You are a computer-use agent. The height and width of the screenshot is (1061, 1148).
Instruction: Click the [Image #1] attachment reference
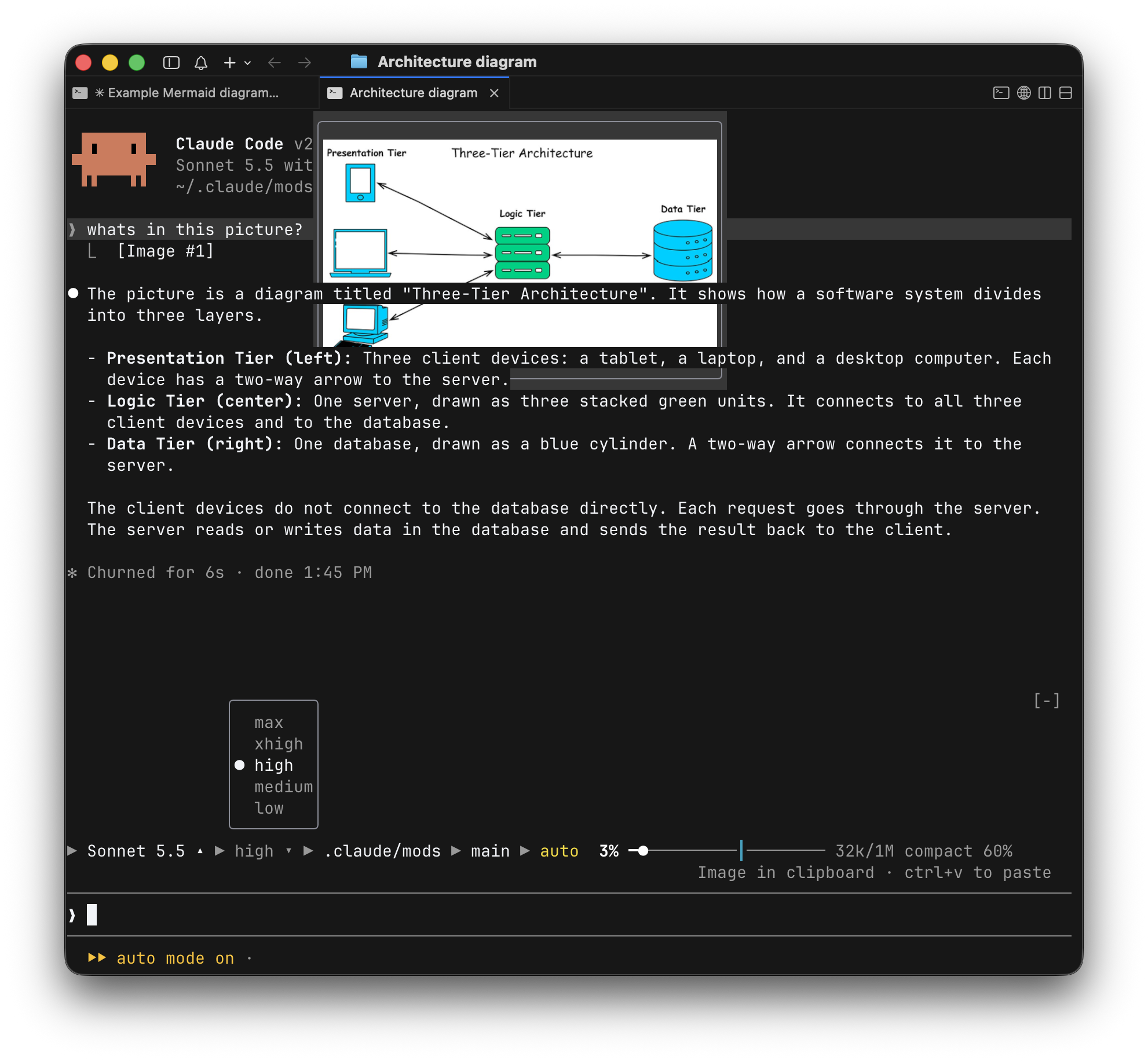point(166,251)
